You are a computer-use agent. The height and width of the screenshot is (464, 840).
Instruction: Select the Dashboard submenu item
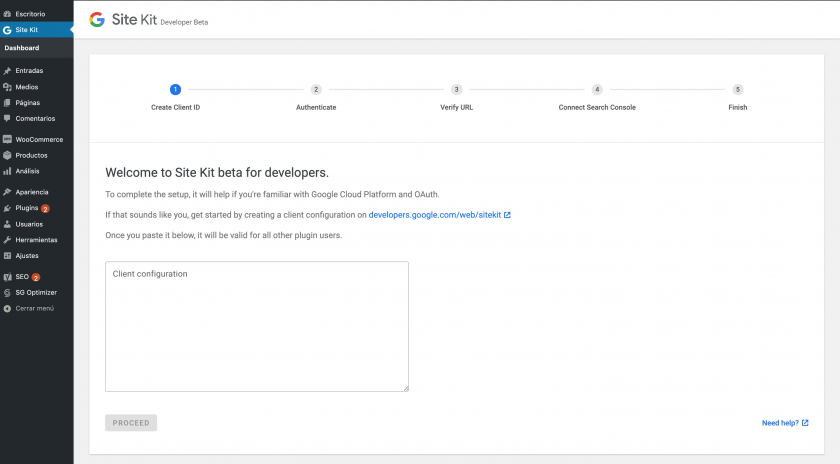pyautogui.click(x=22, y=48)
